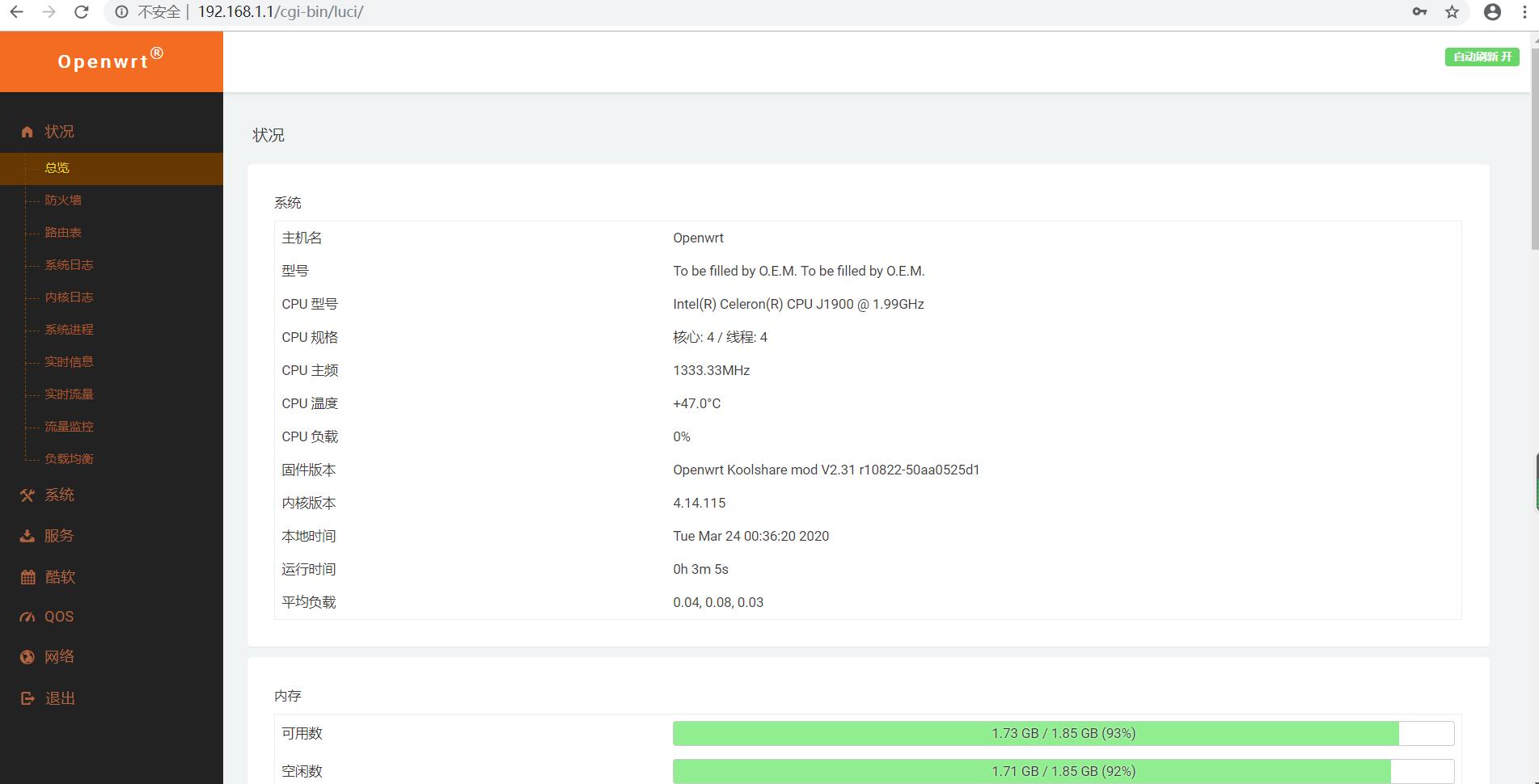Click the not-secure info icon in address bar

pos(121,12)
